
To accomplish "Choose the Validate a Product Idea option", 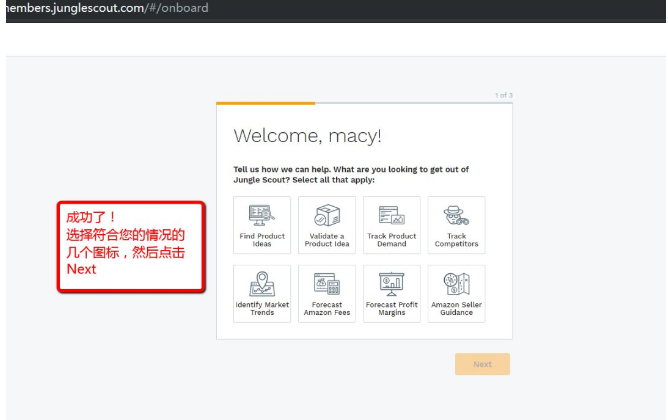I will 327,225.
